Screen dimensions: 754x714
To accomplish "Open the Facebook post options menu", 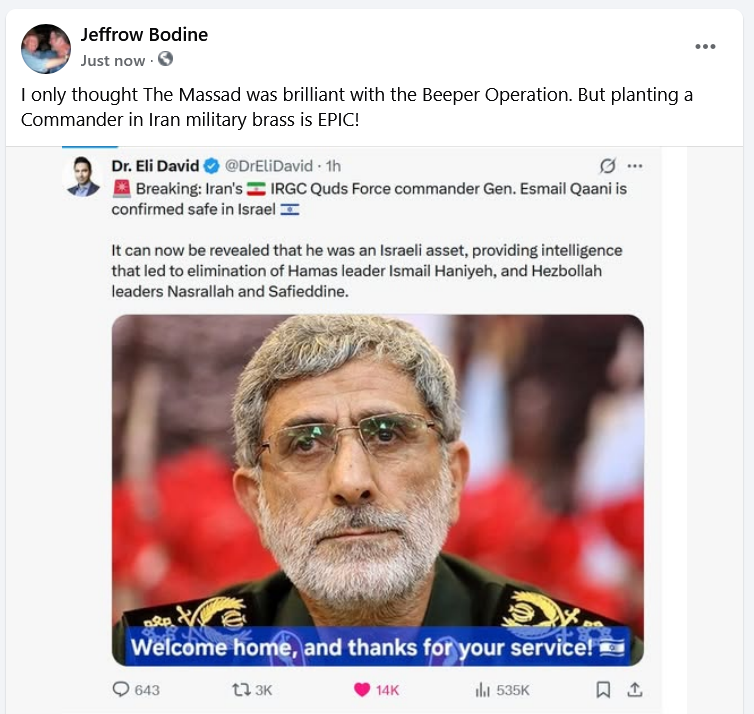I will click(705, 47).
